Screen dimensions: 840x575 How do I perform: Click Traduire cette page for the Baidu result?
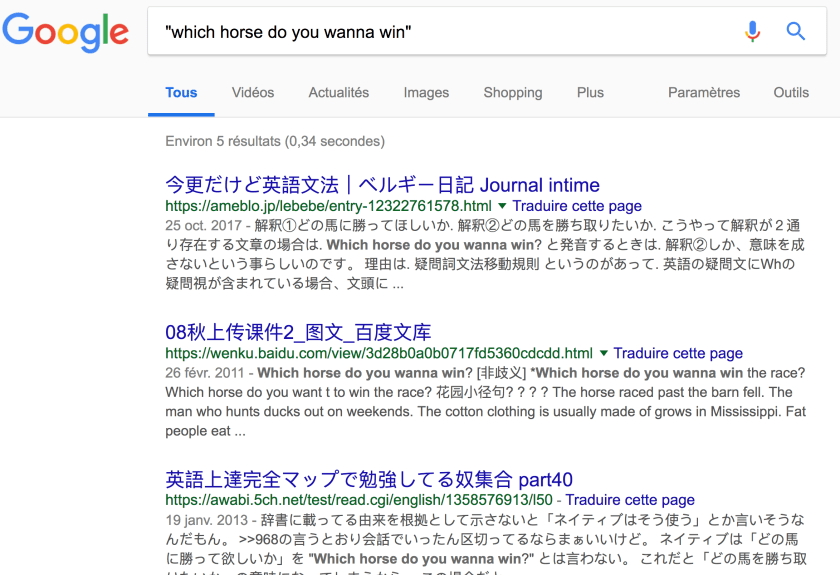678,353
